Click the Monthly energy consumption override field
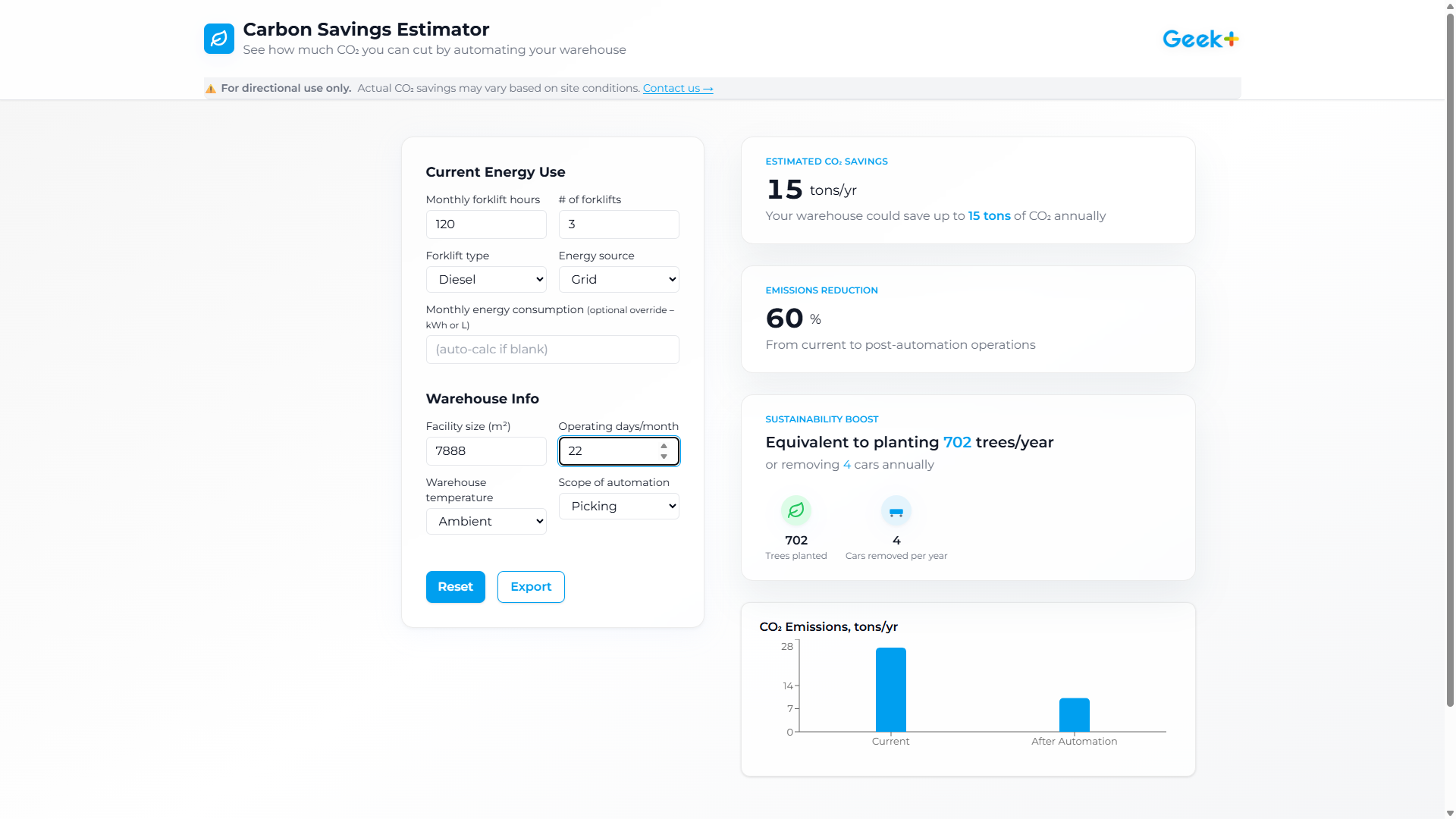This screenshot has width=1456, height=819. coord(551,350)
